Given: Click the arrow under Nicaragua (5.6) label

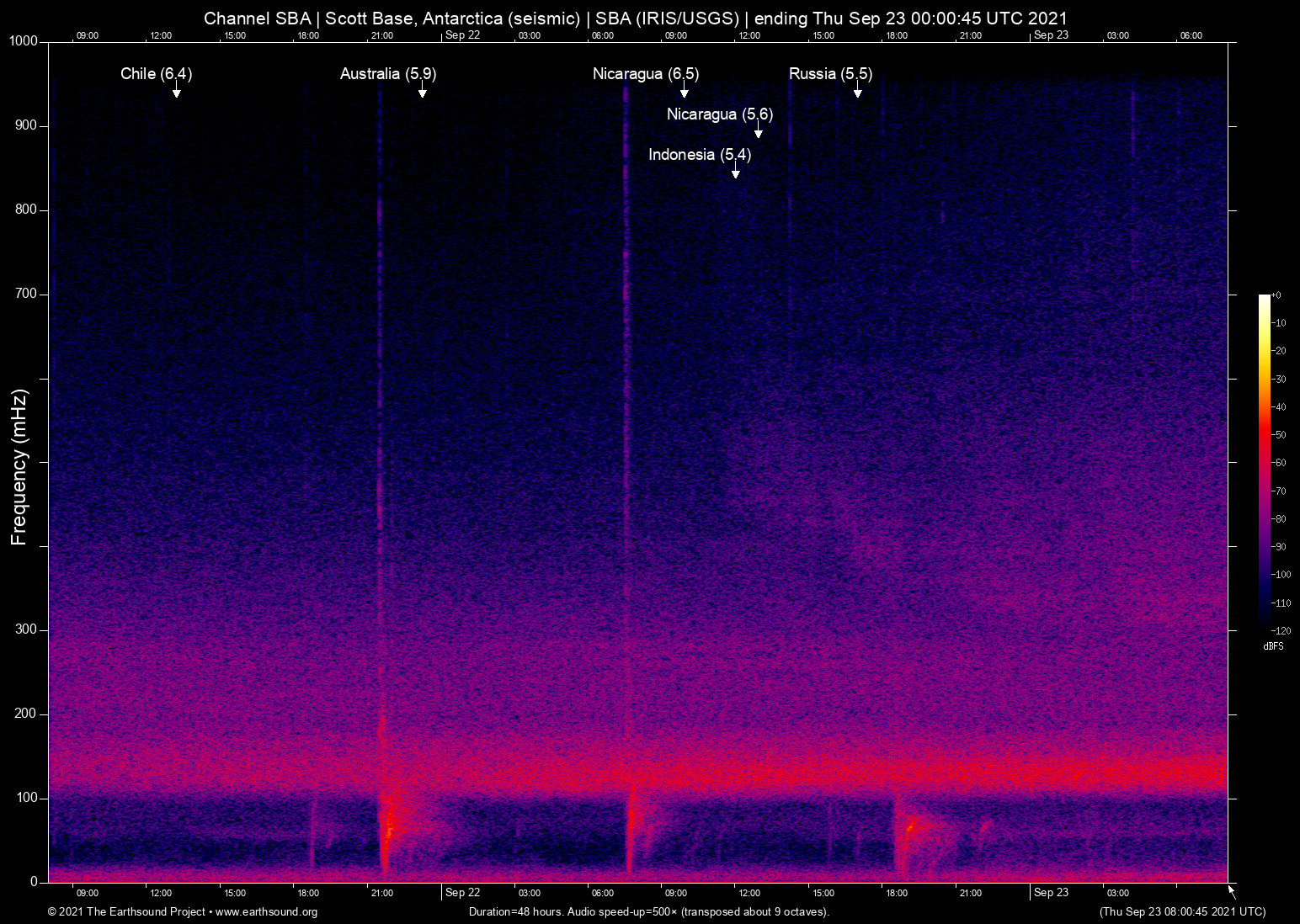Looking at the screenshot, I should tap(758, 130).
